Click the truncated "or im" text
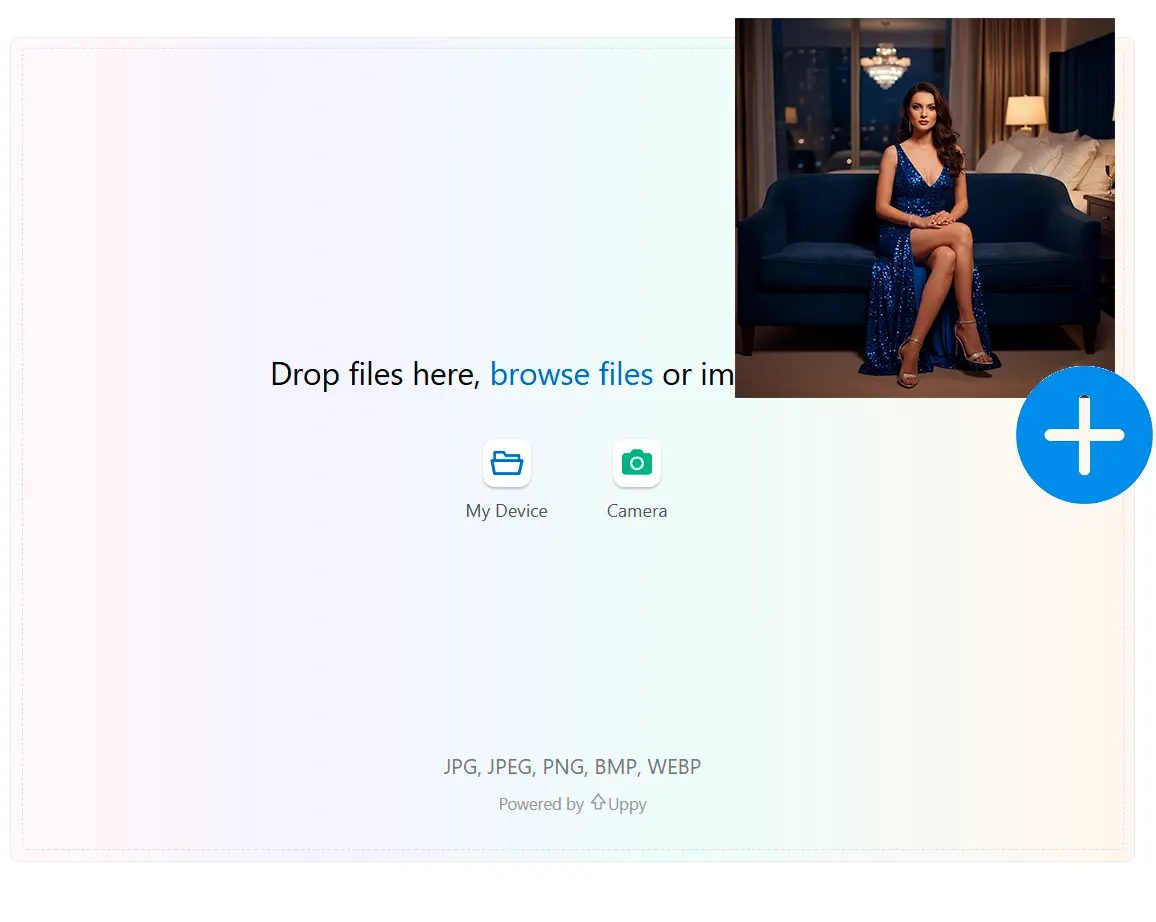This screenshot has height=922, width=1156. [x=698, y=374]
